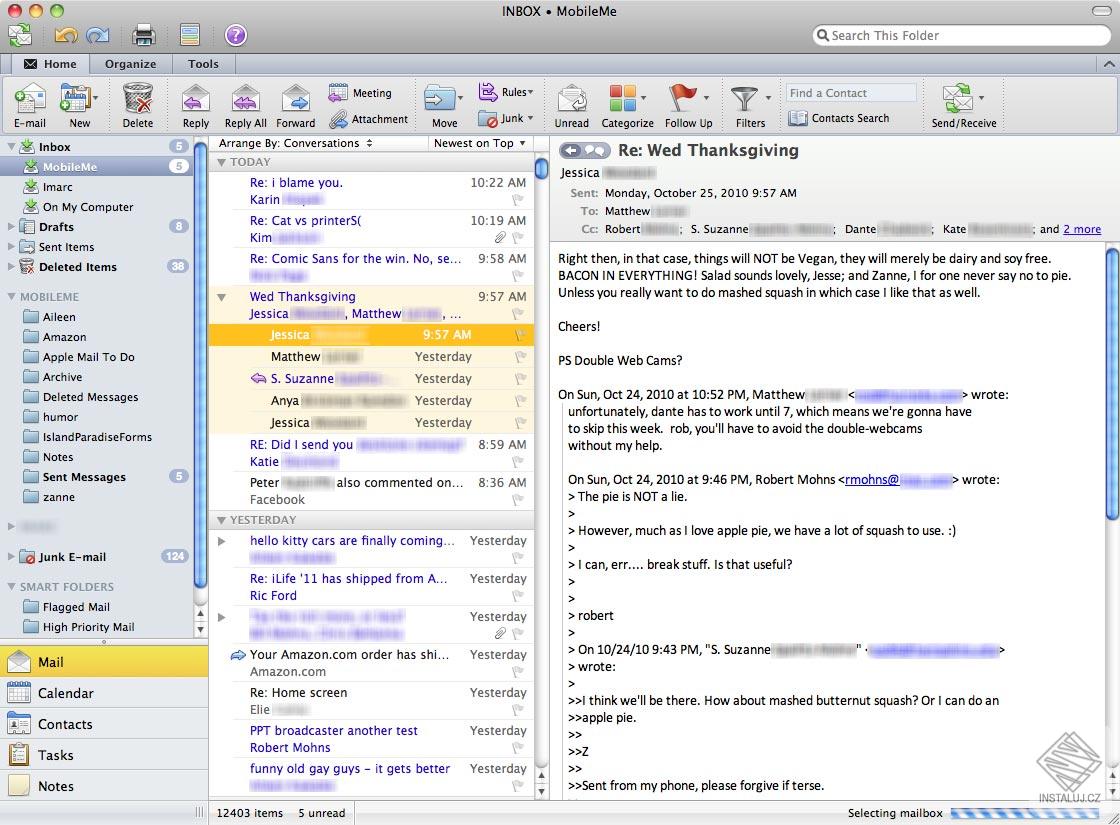Click the E-mail new message icon
1120x825 pixels.
(30, 98)
